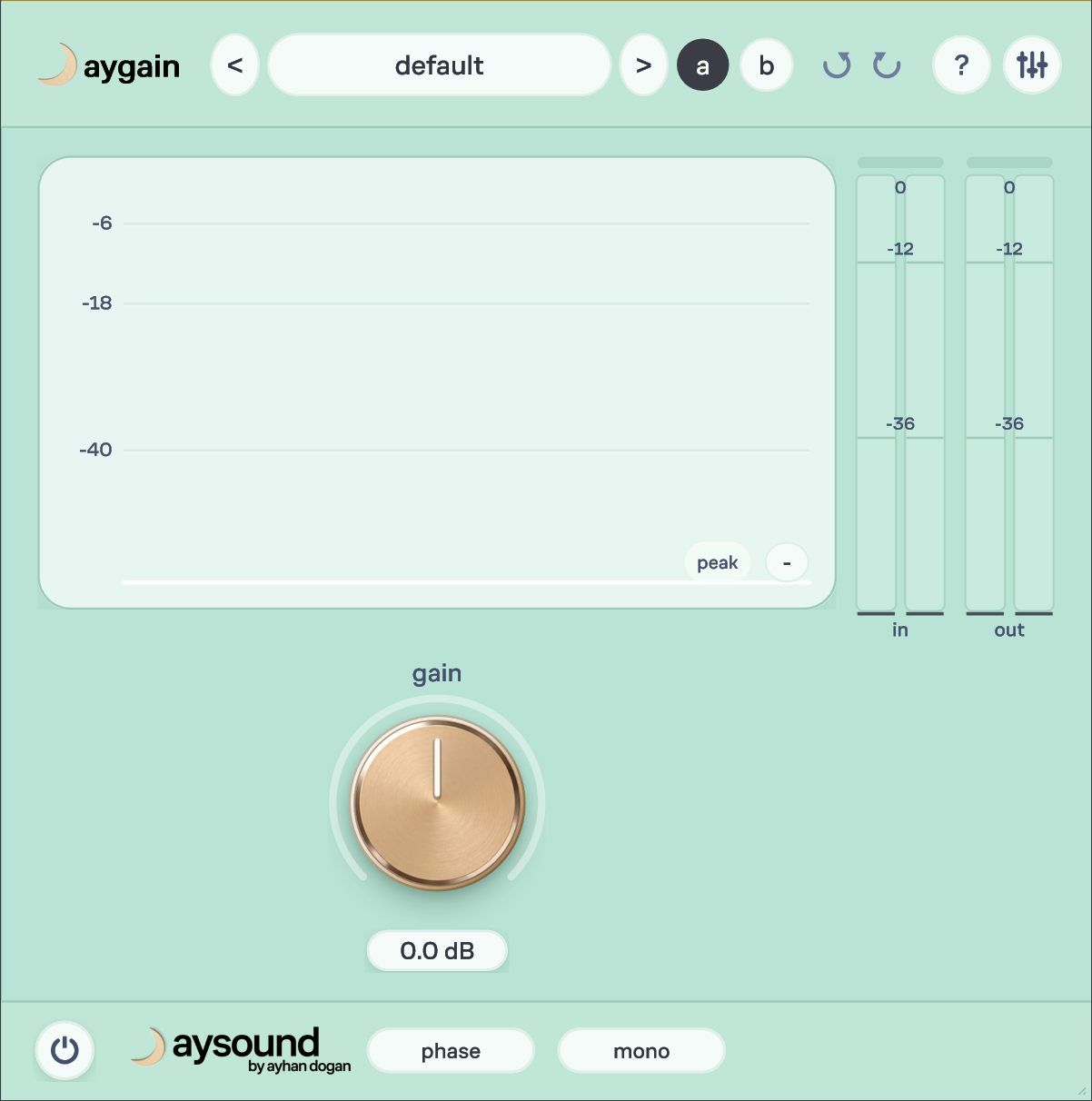The height and width of the screenshot is (1101, 1092).
Task: Open help with the question mark
Action: tap(961, 65)
